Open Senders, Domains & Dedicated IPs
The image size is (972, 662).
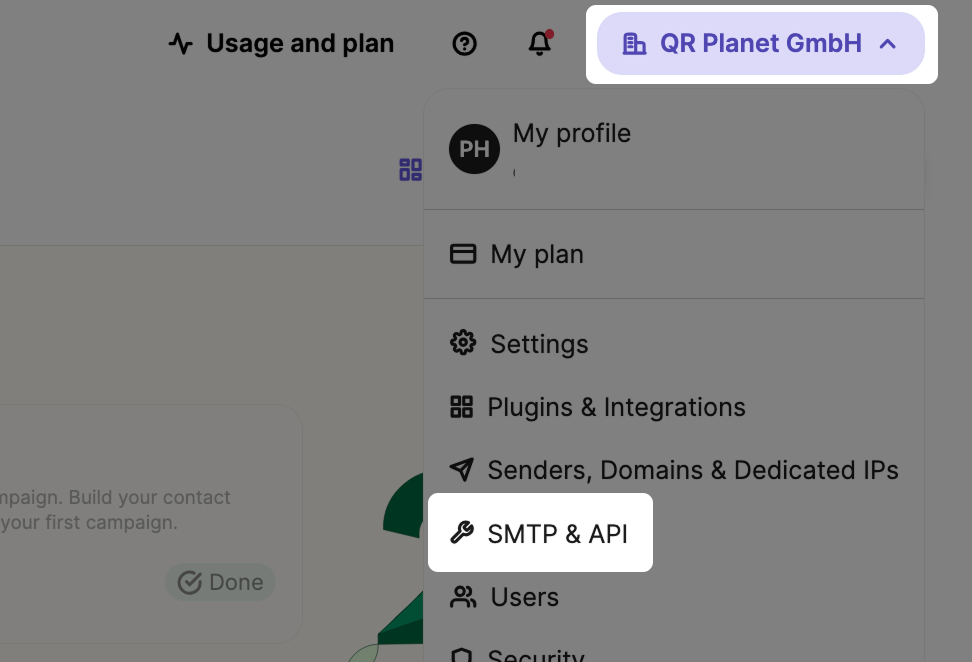point(692,470)
